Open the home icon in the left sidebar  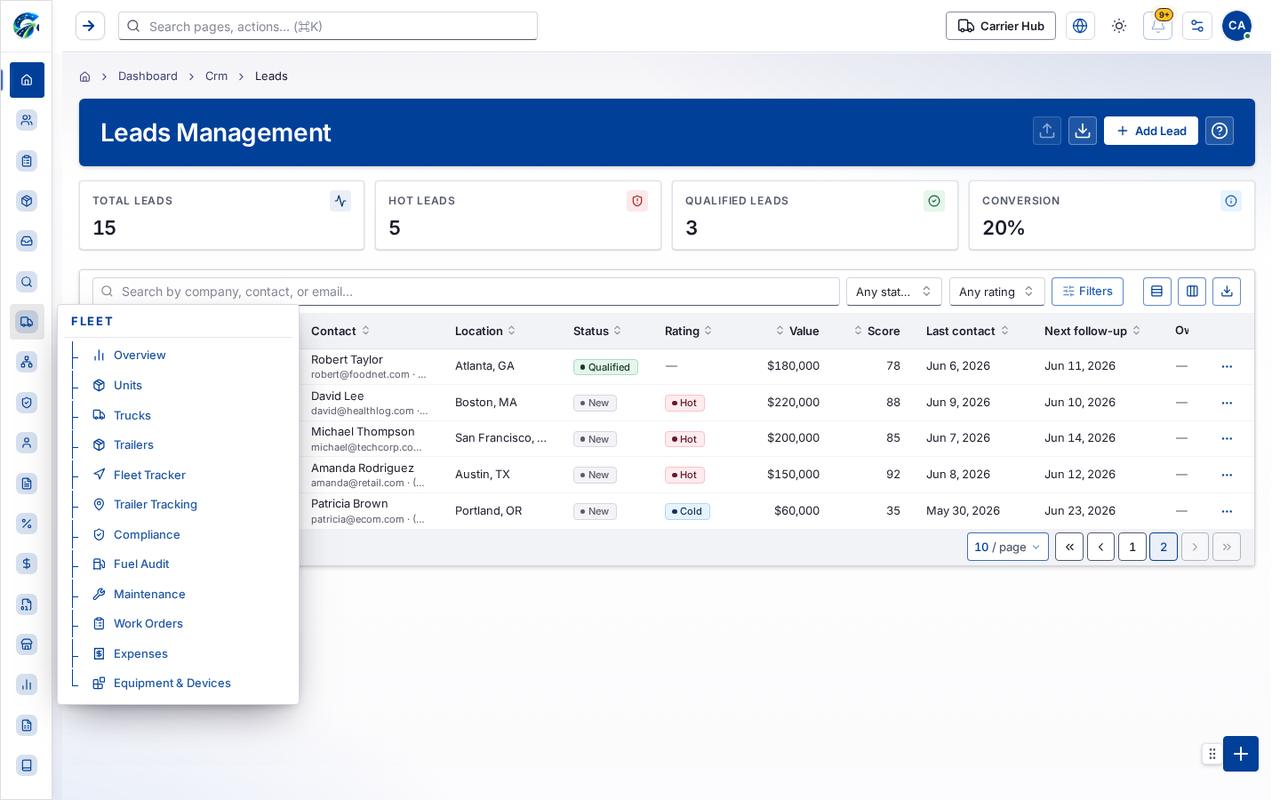point(27,80)
